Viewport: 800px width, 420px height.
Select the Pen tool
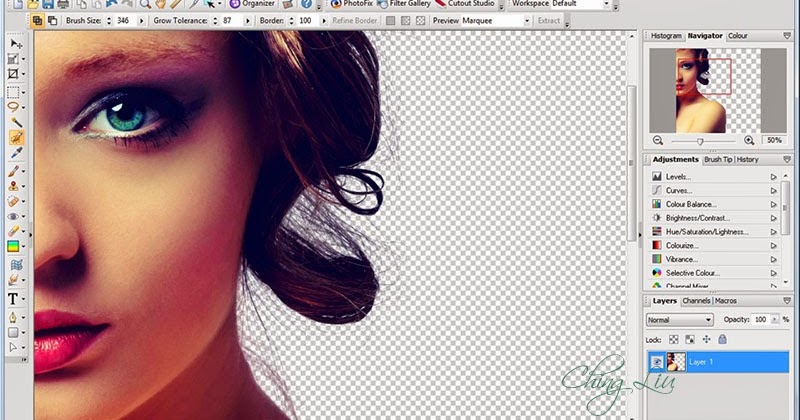pyautogui.click(x=13, y=317)
